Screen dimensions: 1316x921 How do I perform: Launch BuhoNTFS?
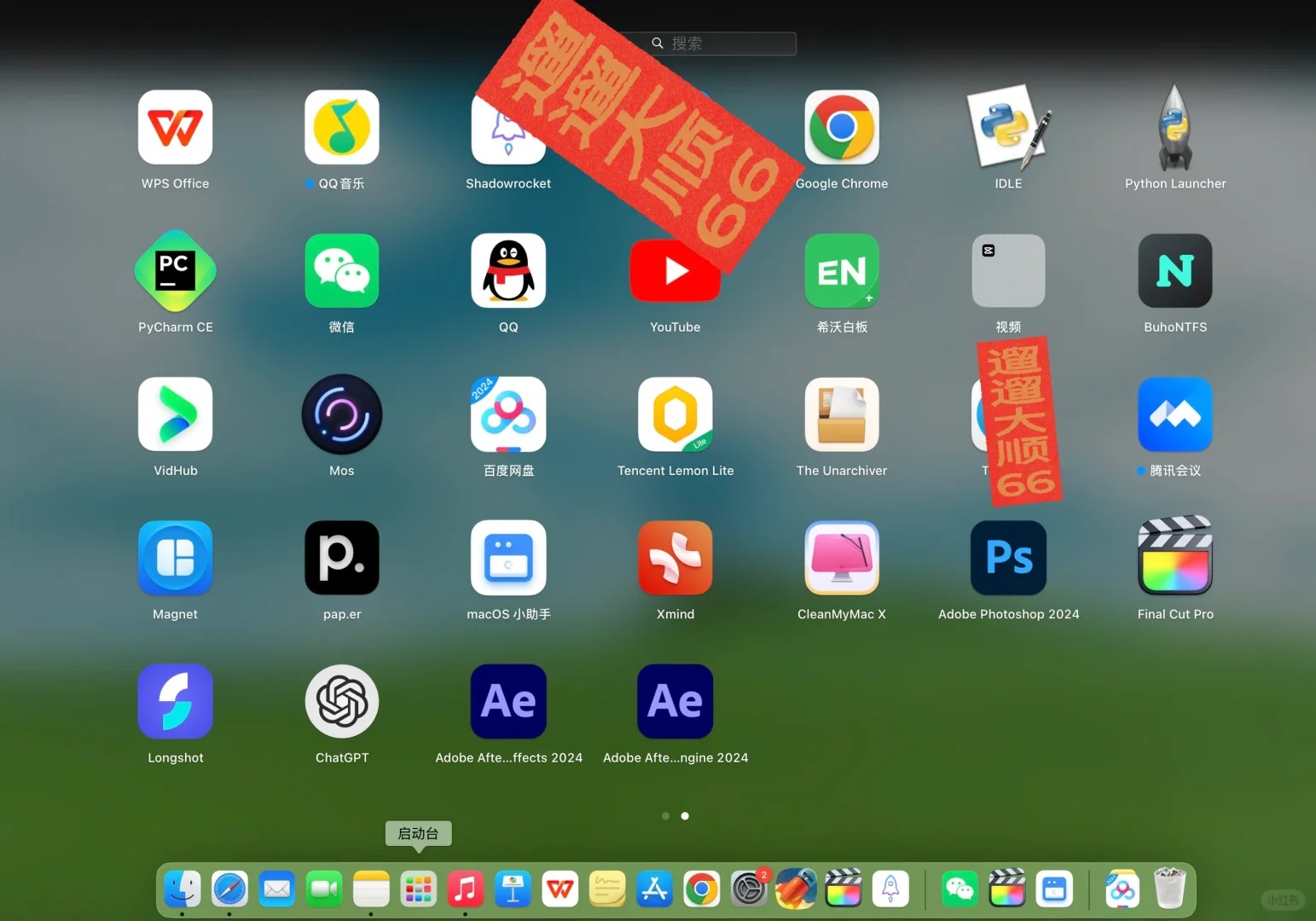tap(1175, 270)
